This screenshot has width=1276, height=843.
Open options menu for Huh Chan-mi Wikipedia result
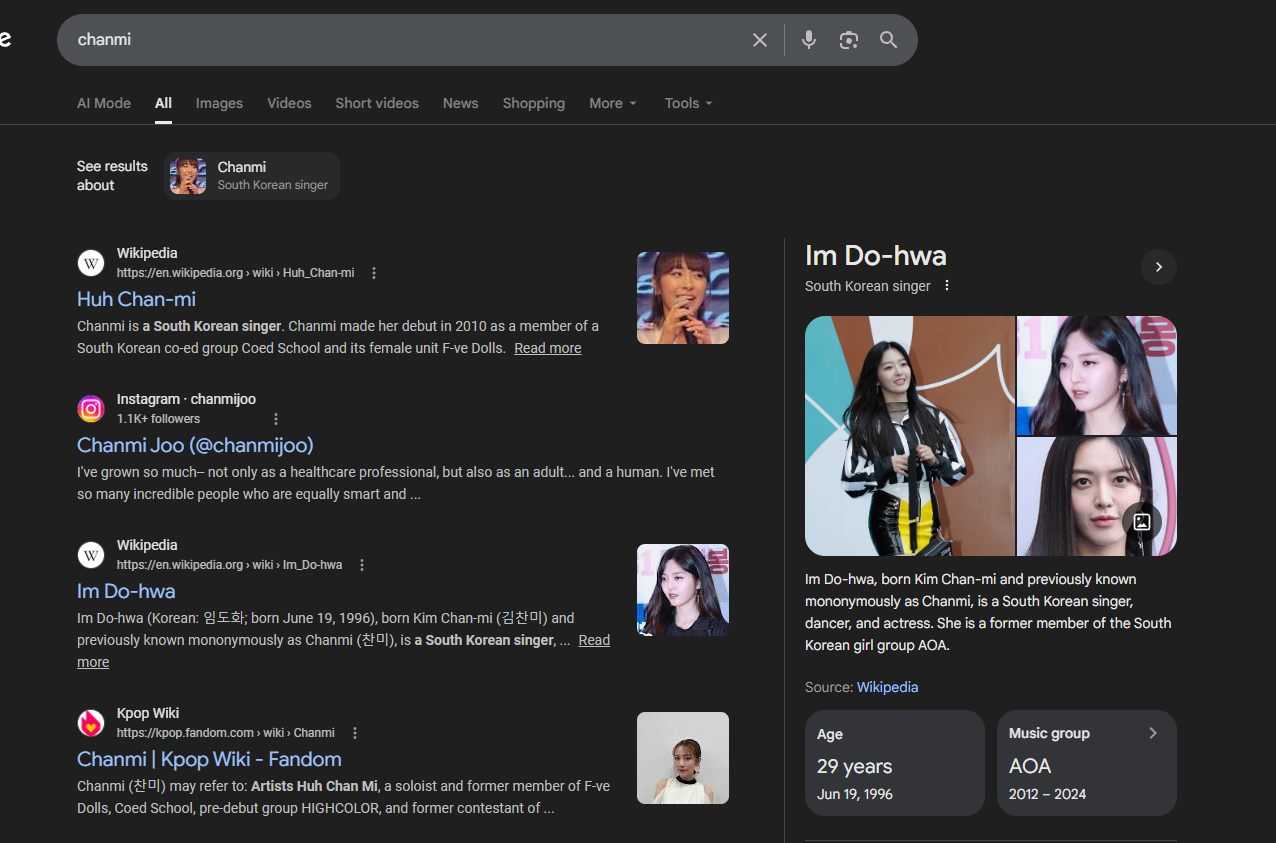[374, 273]
